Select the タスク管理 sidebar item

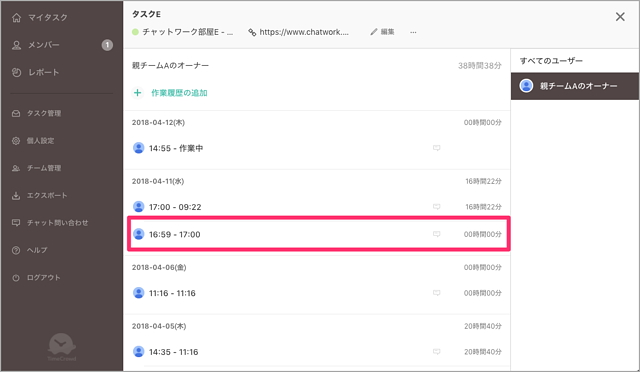tap(44, 113)
